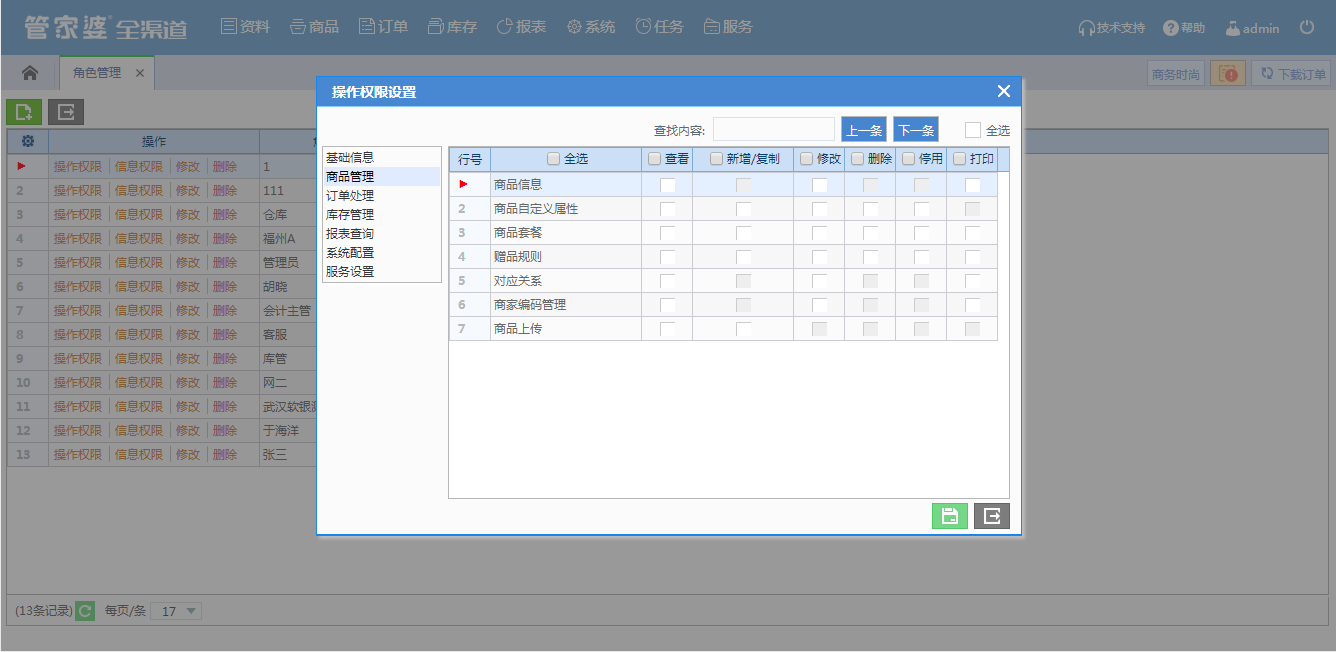Tick the 打印 column header checkbox
The image size is (1336, 652).
click(x=960, y=159)
